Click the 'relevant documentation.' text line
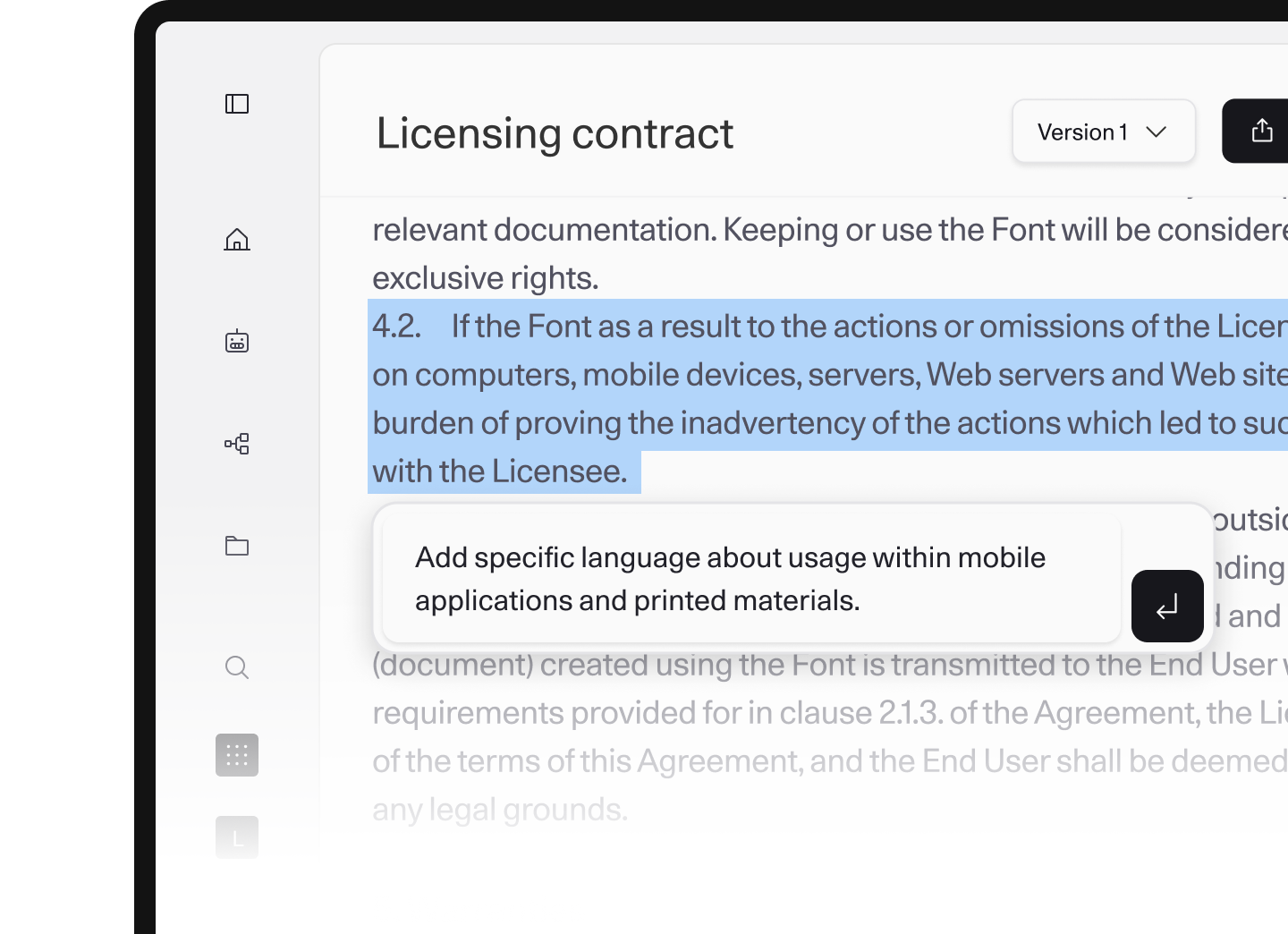 pos(544,230)
